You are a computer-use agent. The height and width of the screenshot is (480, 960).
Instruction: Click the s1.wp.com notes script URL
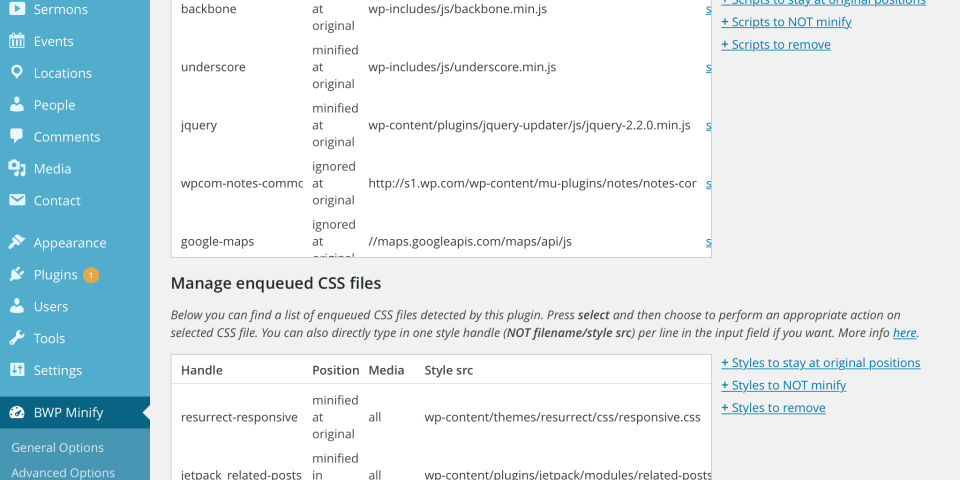tap(532, 183)
